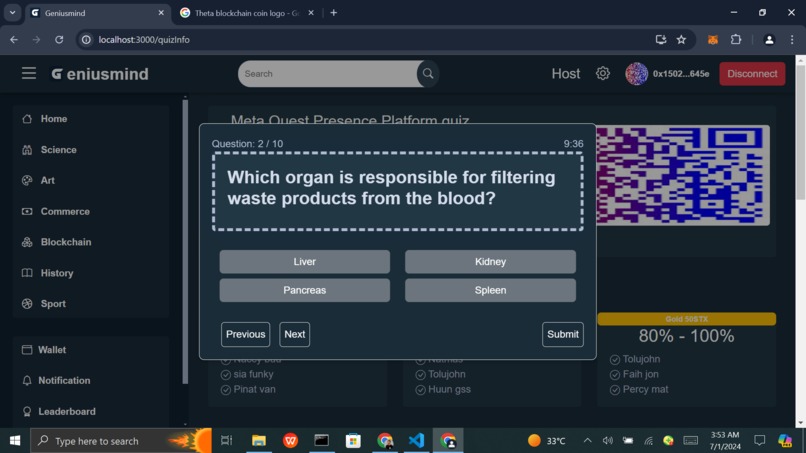
Task: Click the Home sidebar icon
Action: click(27, 119)
